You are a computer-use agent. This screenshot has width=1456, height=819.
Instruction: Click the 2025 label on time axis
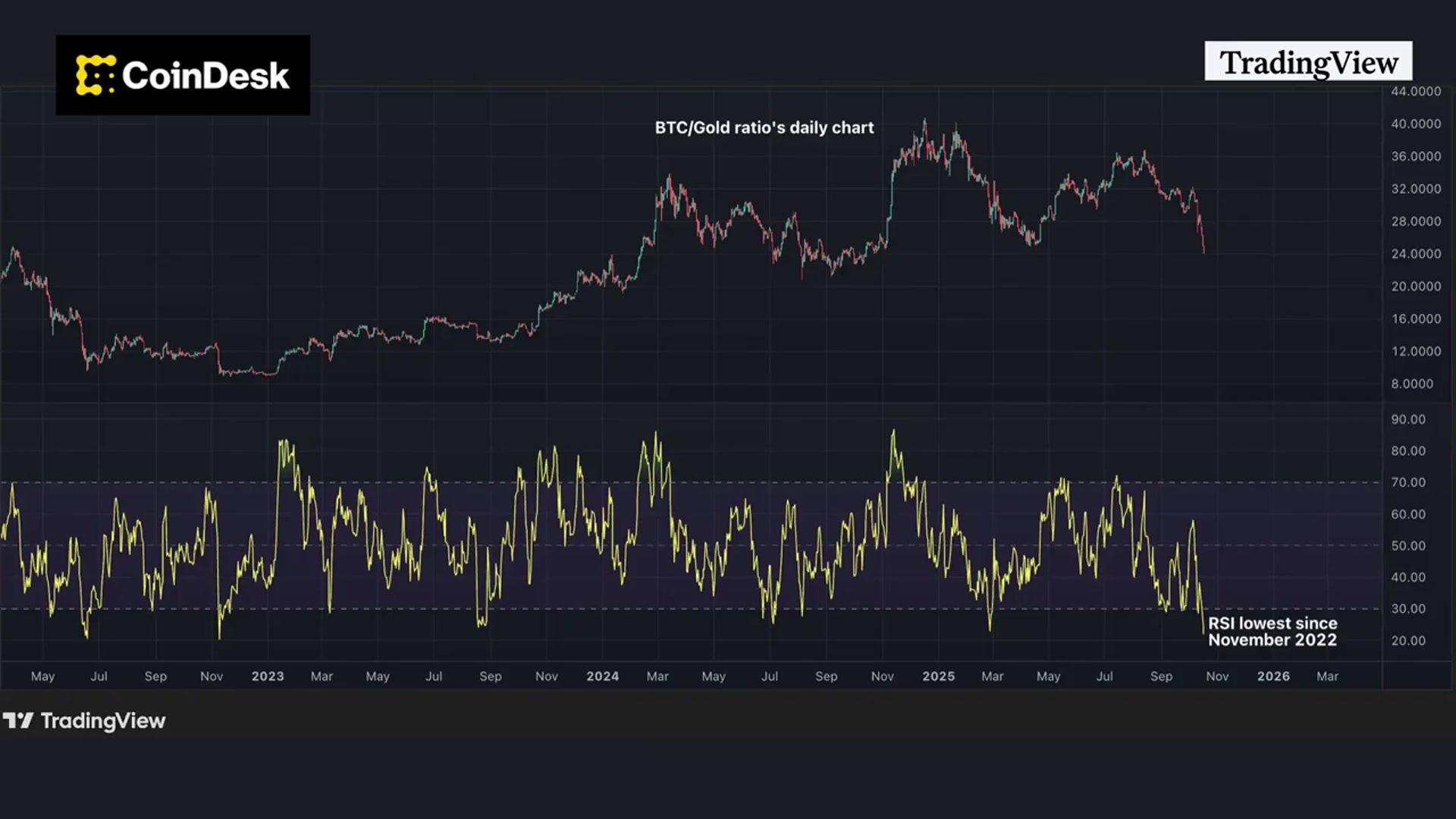point(938,676)
